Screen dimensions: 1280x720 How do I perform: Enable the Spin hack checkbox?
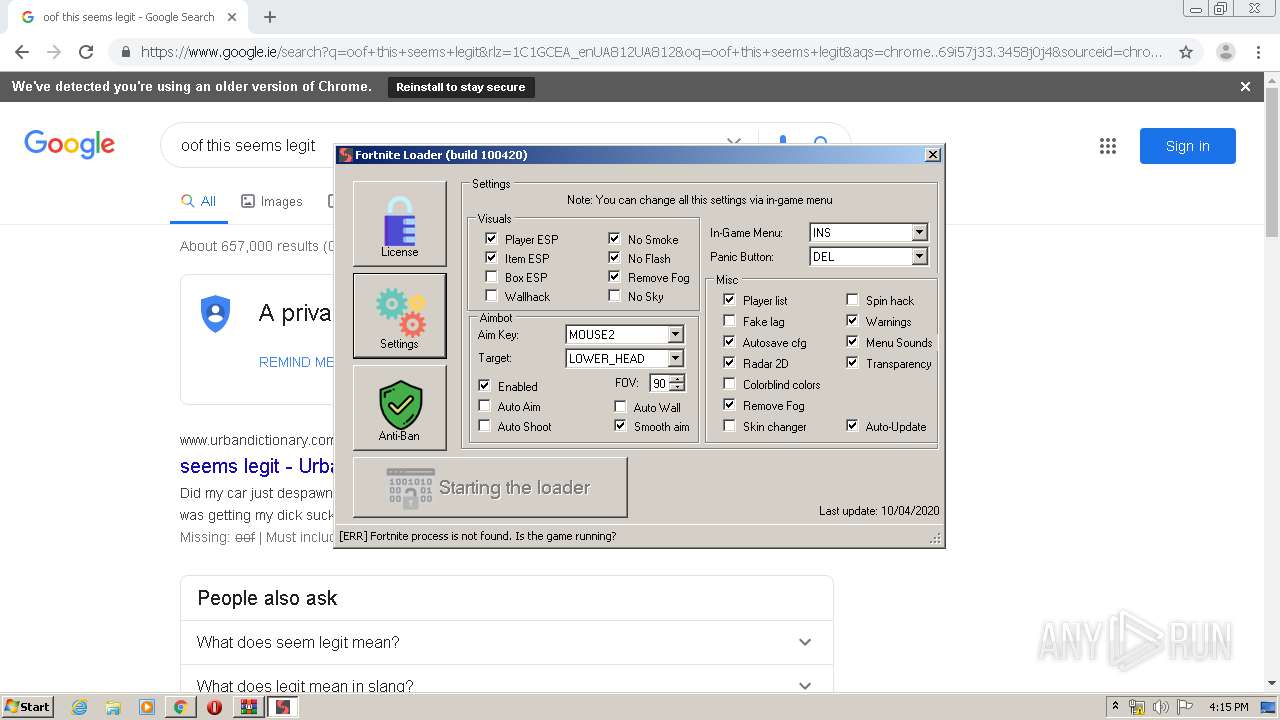coord(852,300)
